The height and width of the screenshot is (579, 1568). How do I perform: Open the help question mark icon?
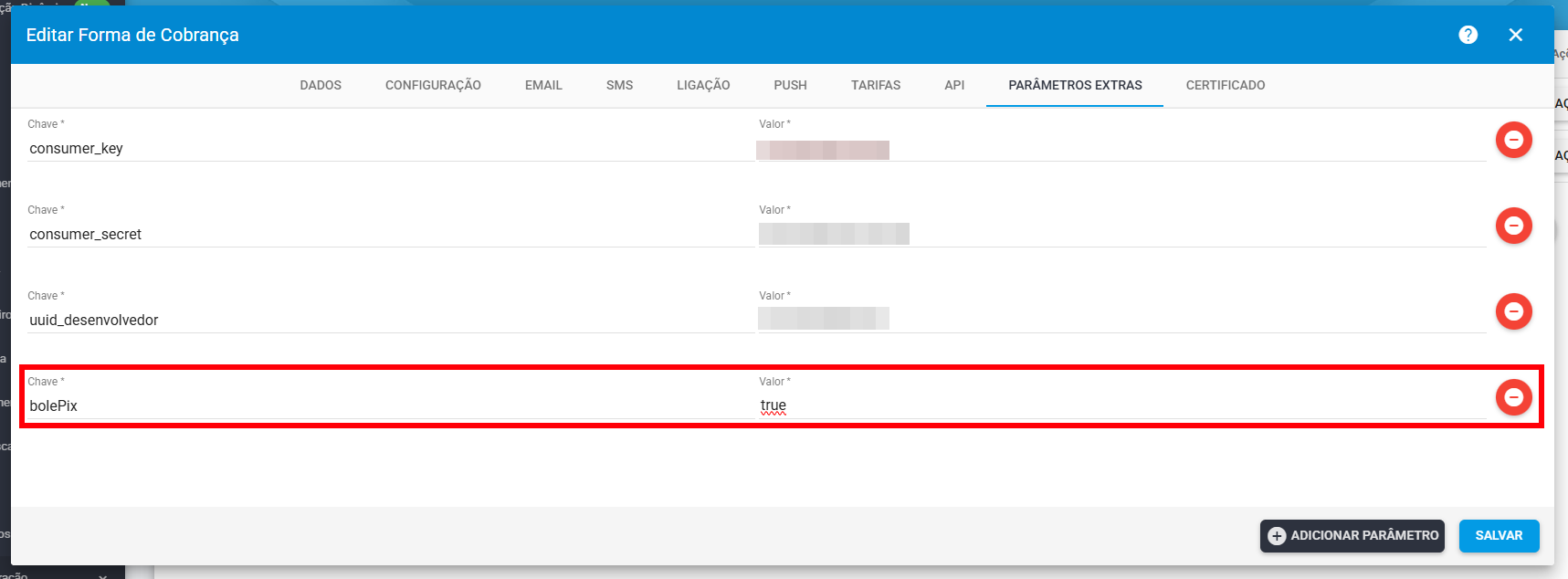tap(1468, 35)
